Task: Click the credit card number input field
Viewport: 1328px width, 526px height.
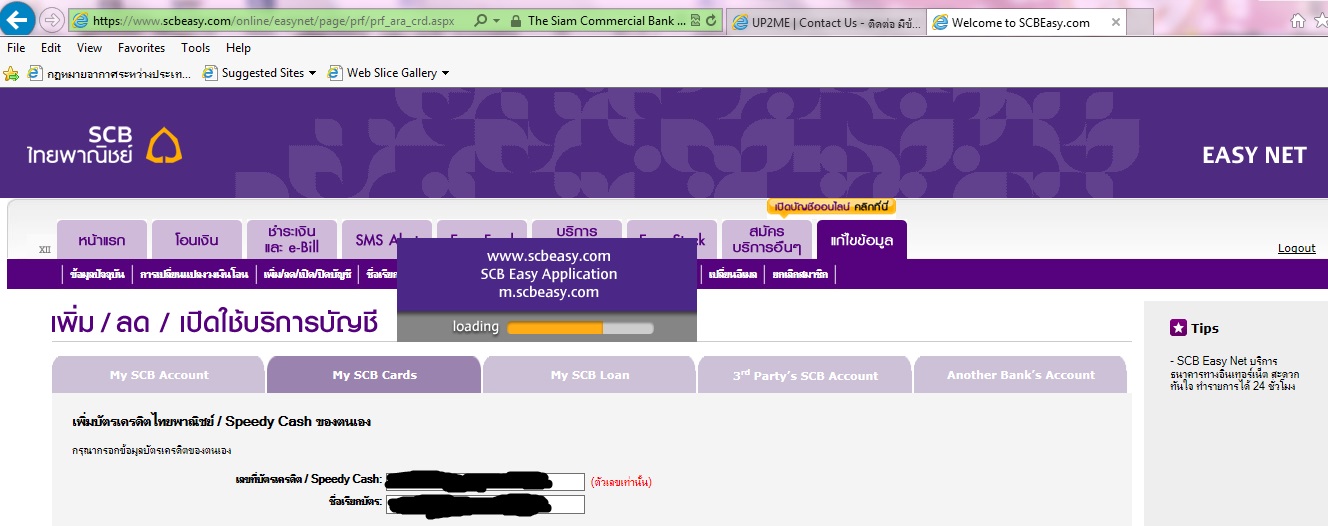Action: [x=485, y=482]
